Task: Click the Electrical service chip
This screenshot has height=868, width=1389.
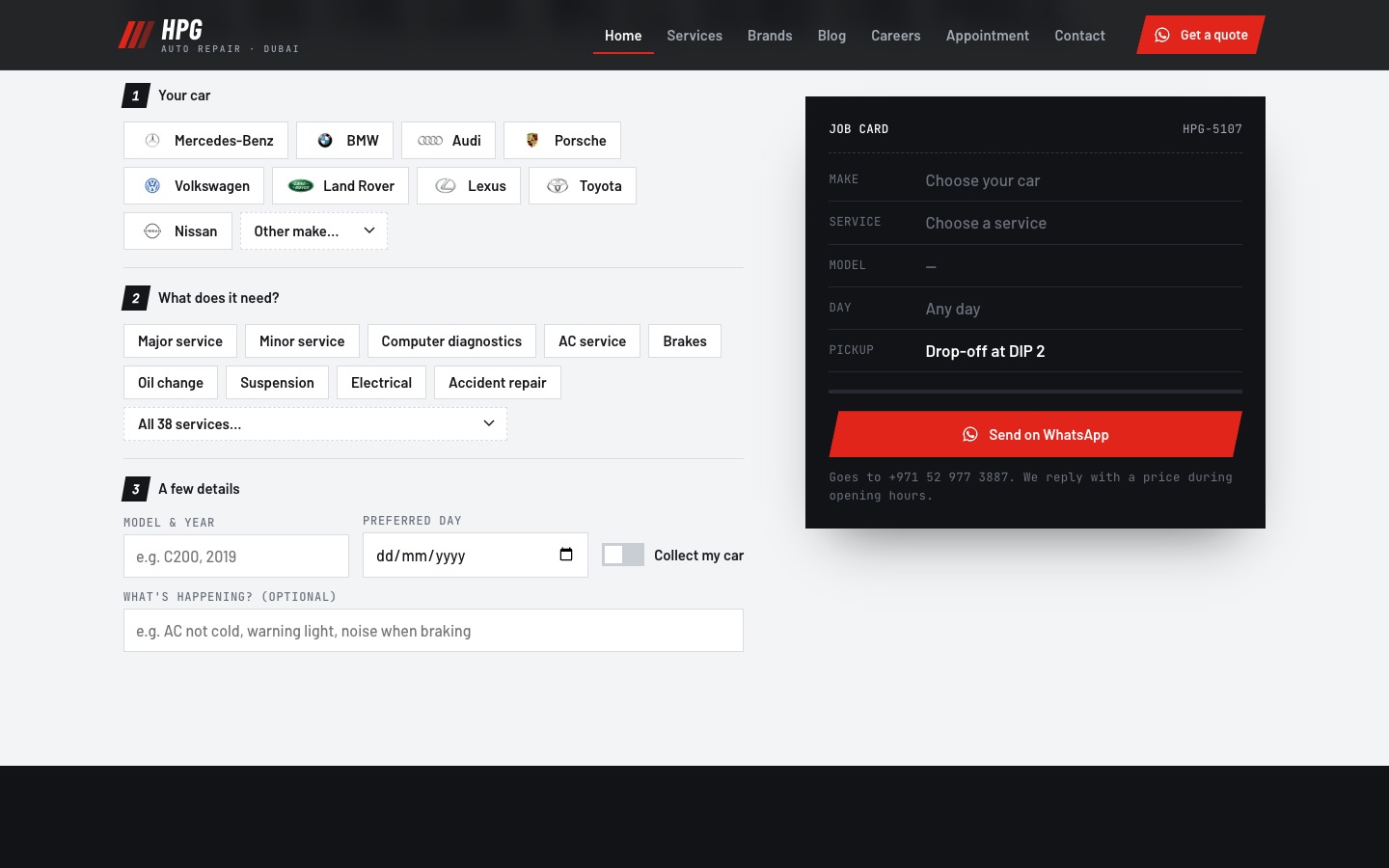Action: point(381,383)
